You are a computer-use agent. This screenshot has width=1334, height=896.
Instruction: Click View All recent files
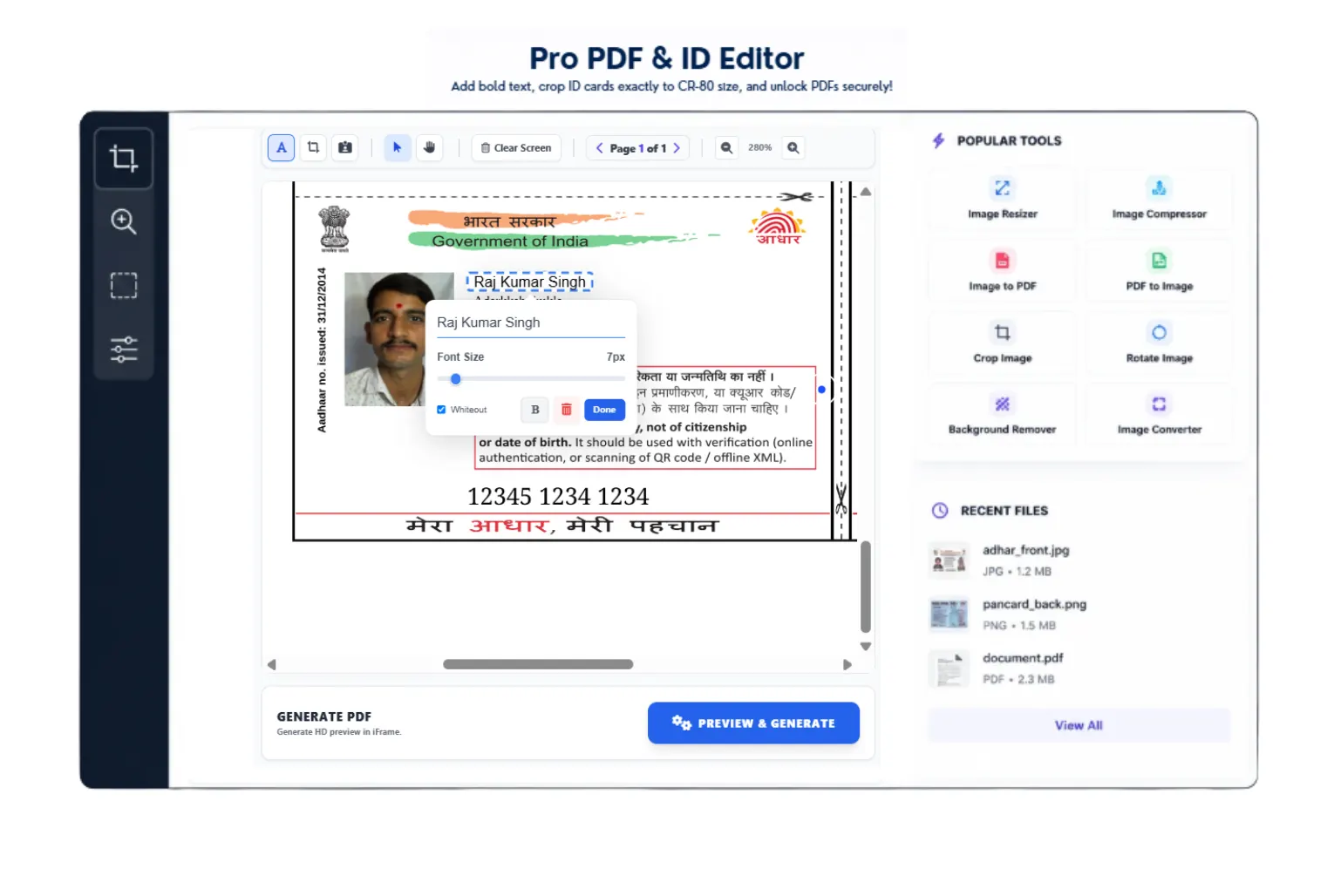(1079, 725)
